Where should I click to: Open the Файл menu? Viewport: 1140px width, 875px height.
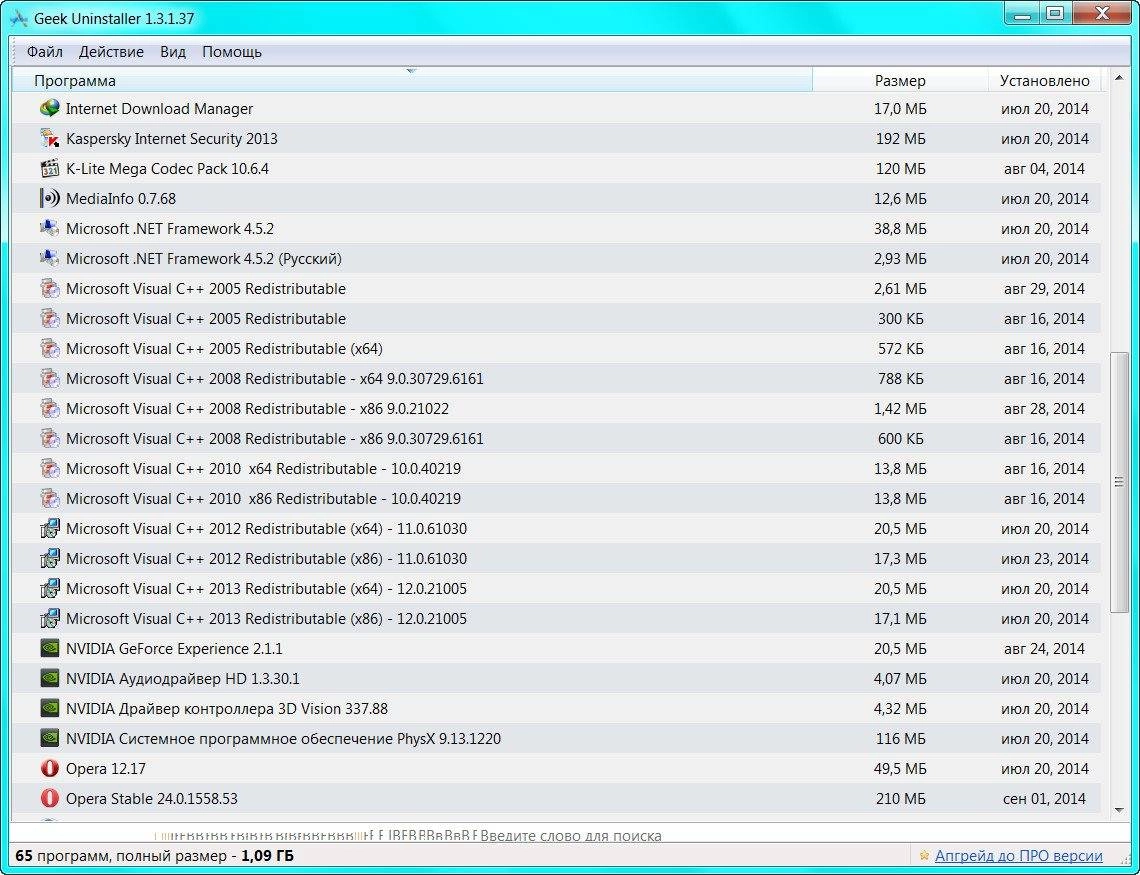tap(44, 52)
